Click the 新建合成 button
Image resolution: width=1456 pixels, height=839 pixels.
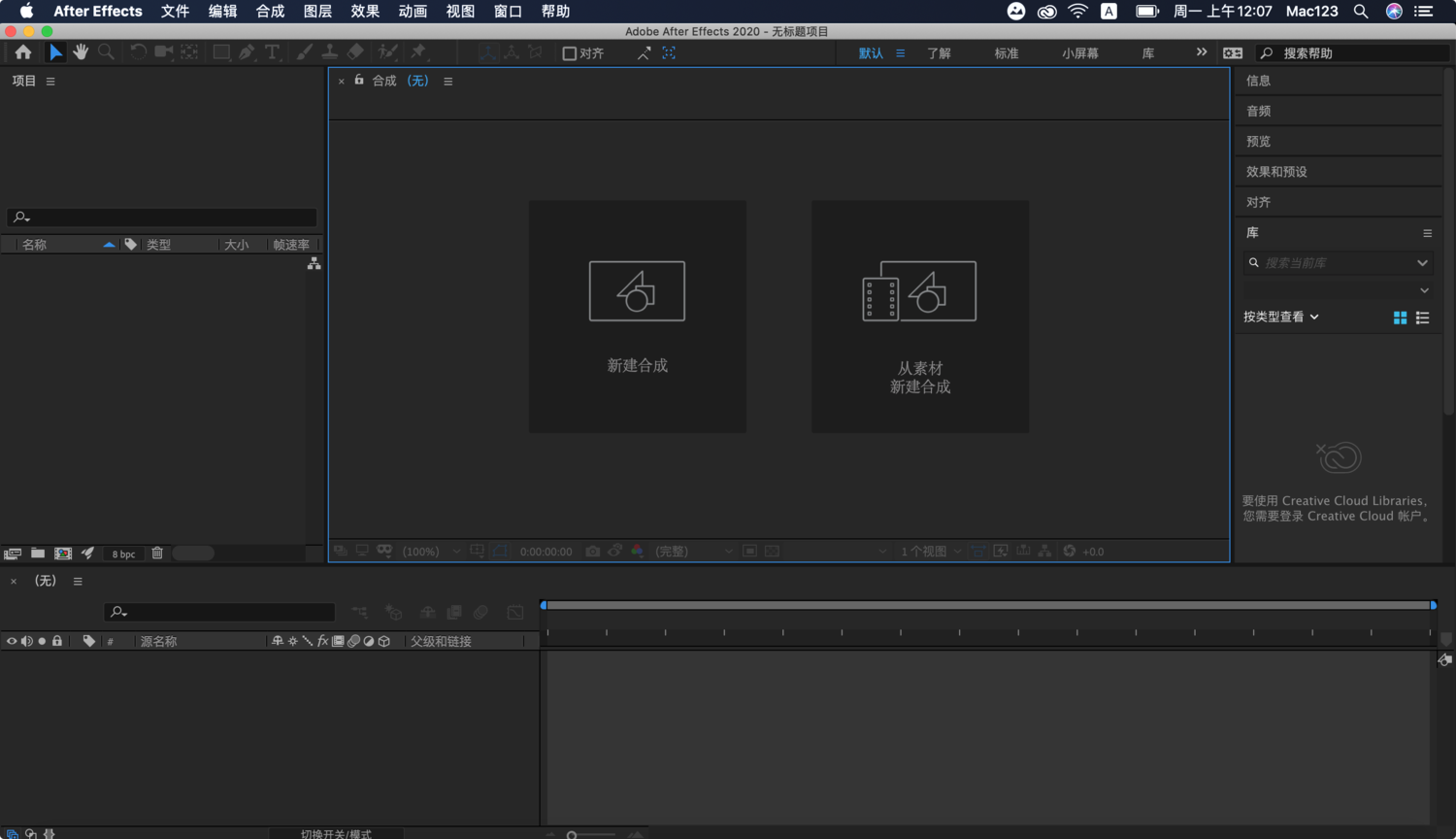click(x=638, y=317)
